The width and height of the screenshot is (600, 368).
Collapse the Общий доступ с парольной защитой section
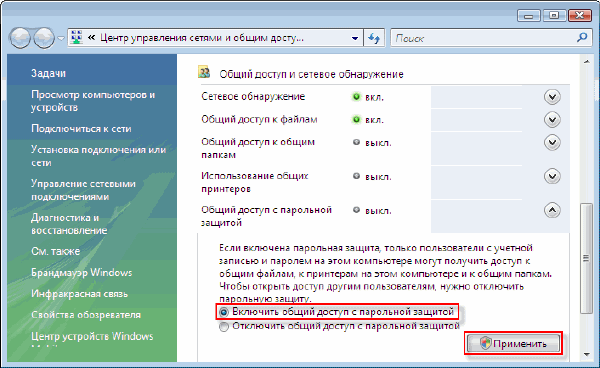(x=552, y=210)
